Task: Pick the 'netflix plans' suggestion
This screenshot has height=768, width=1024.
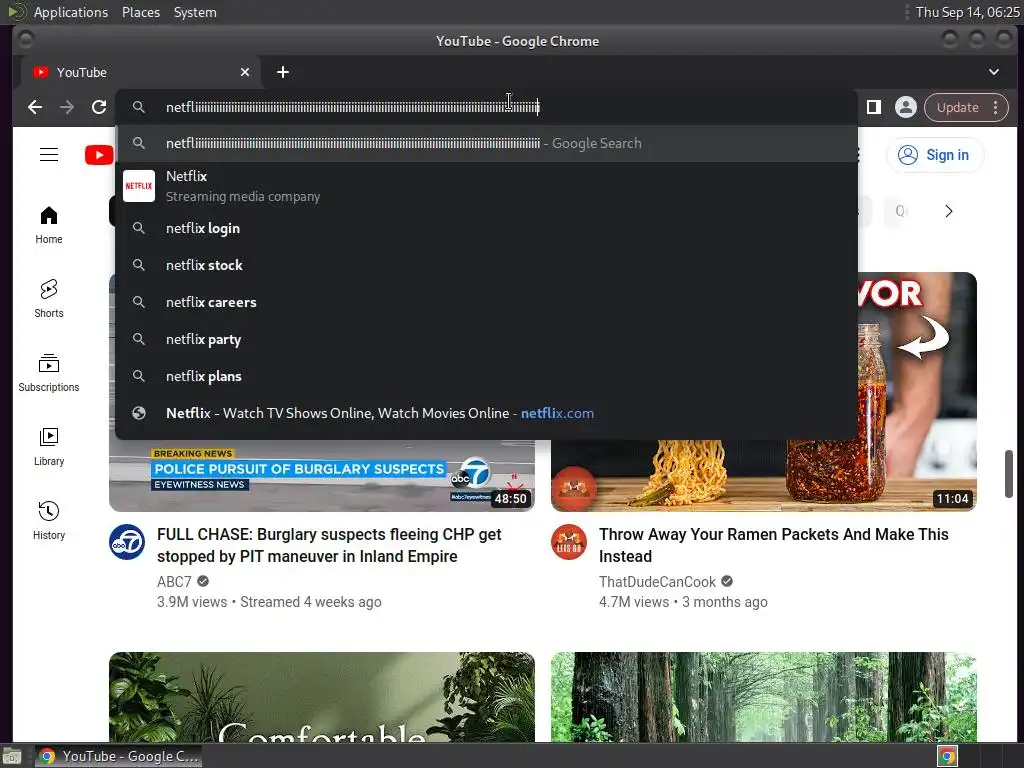Action: 487,376
